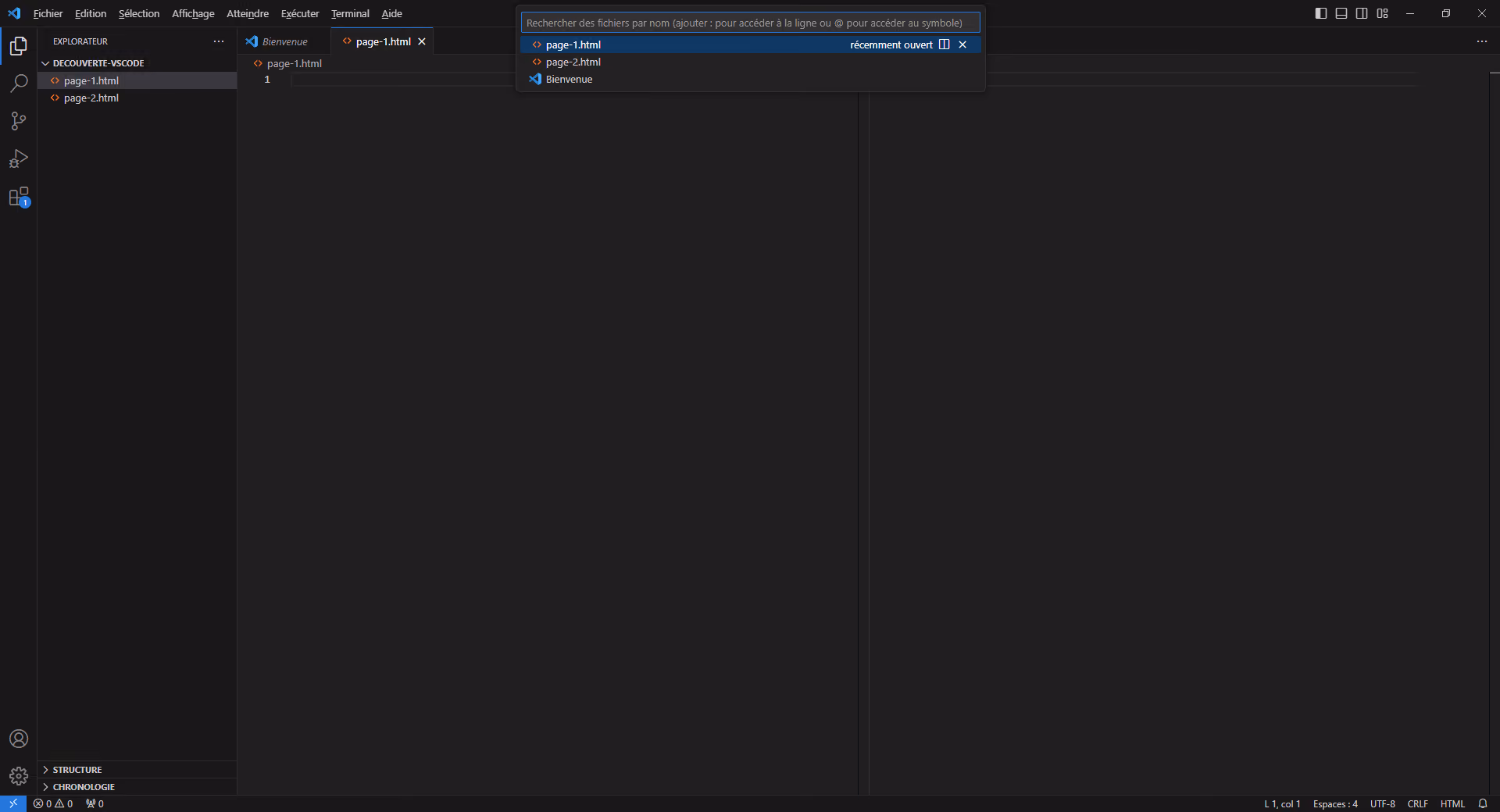Focus the file search input field
This screenshot has width=1500, height=812.
tap(750, 23)
